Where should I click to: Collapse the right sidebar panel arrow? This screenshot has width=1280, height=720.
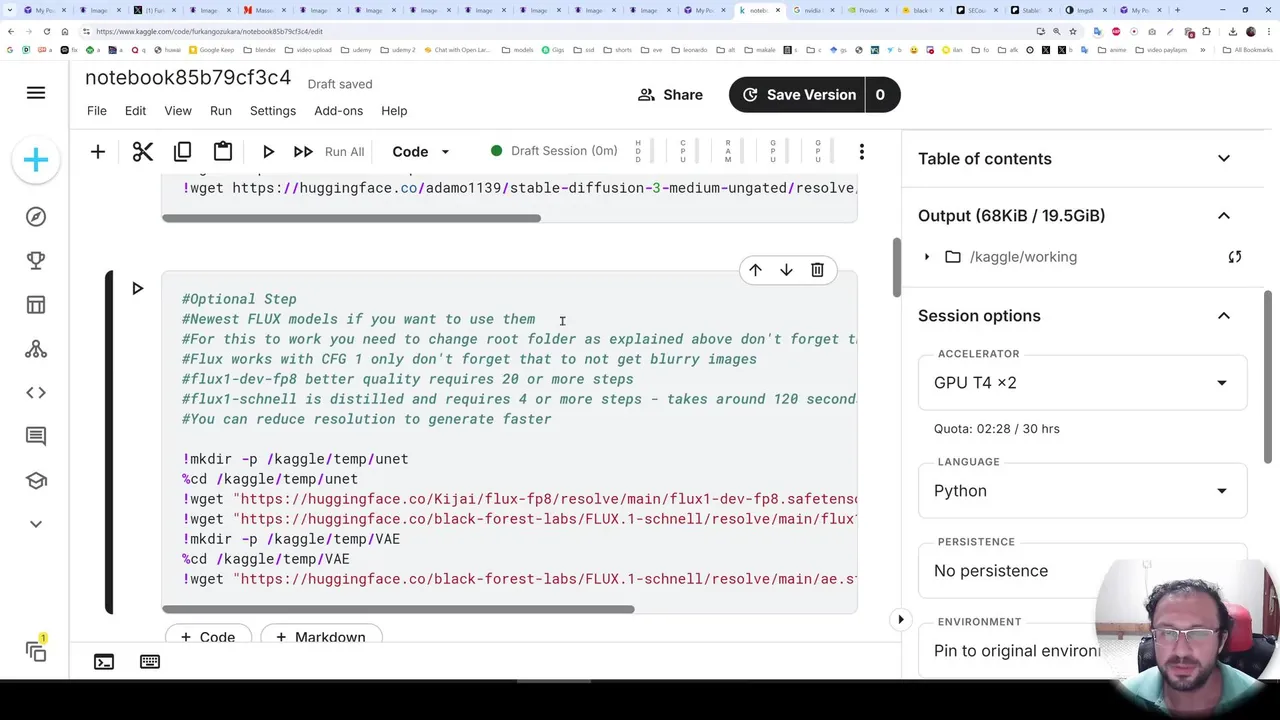[900, 620]
